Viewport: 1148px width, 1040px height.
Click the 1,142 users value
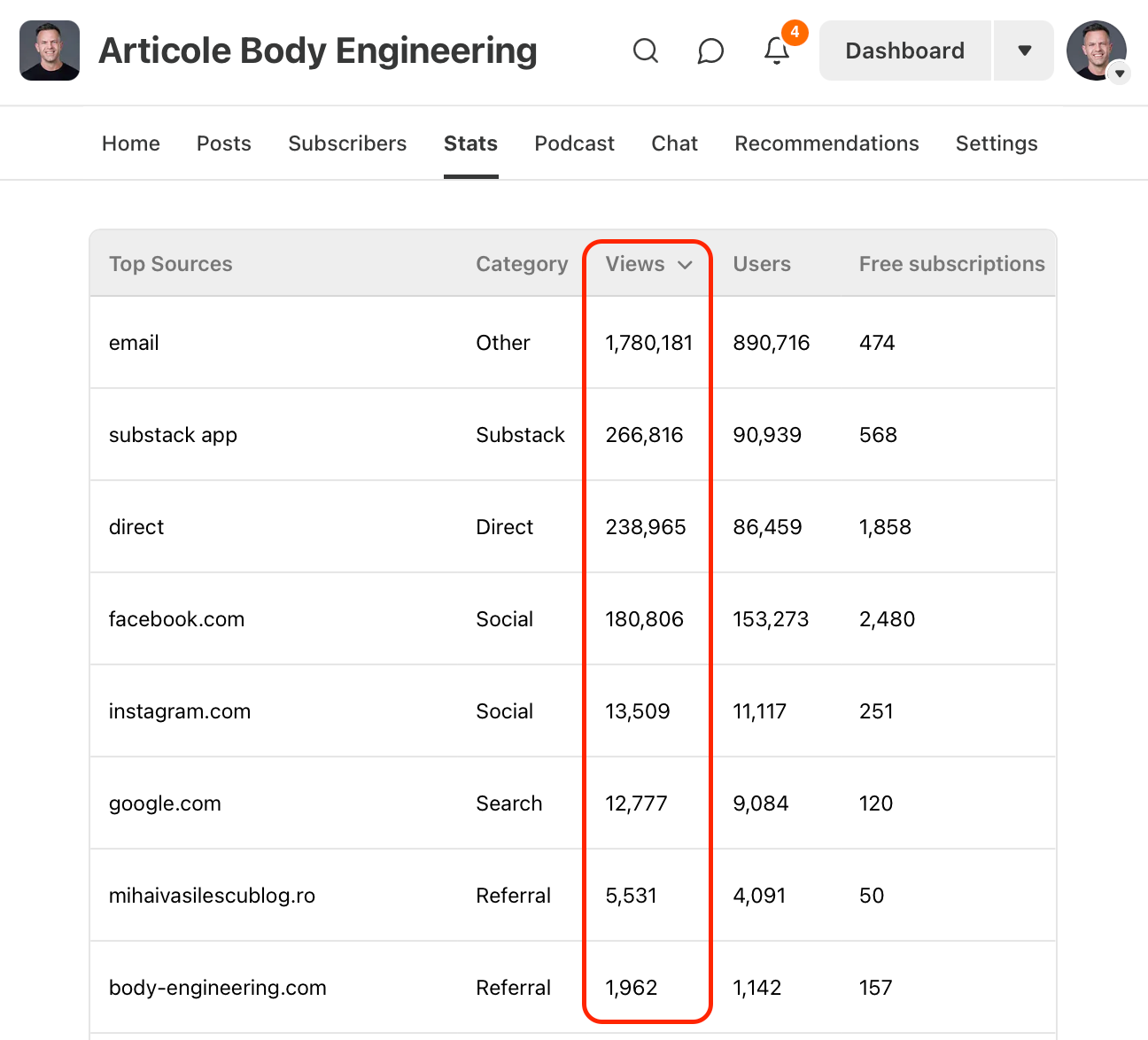[x=757, y=988]
